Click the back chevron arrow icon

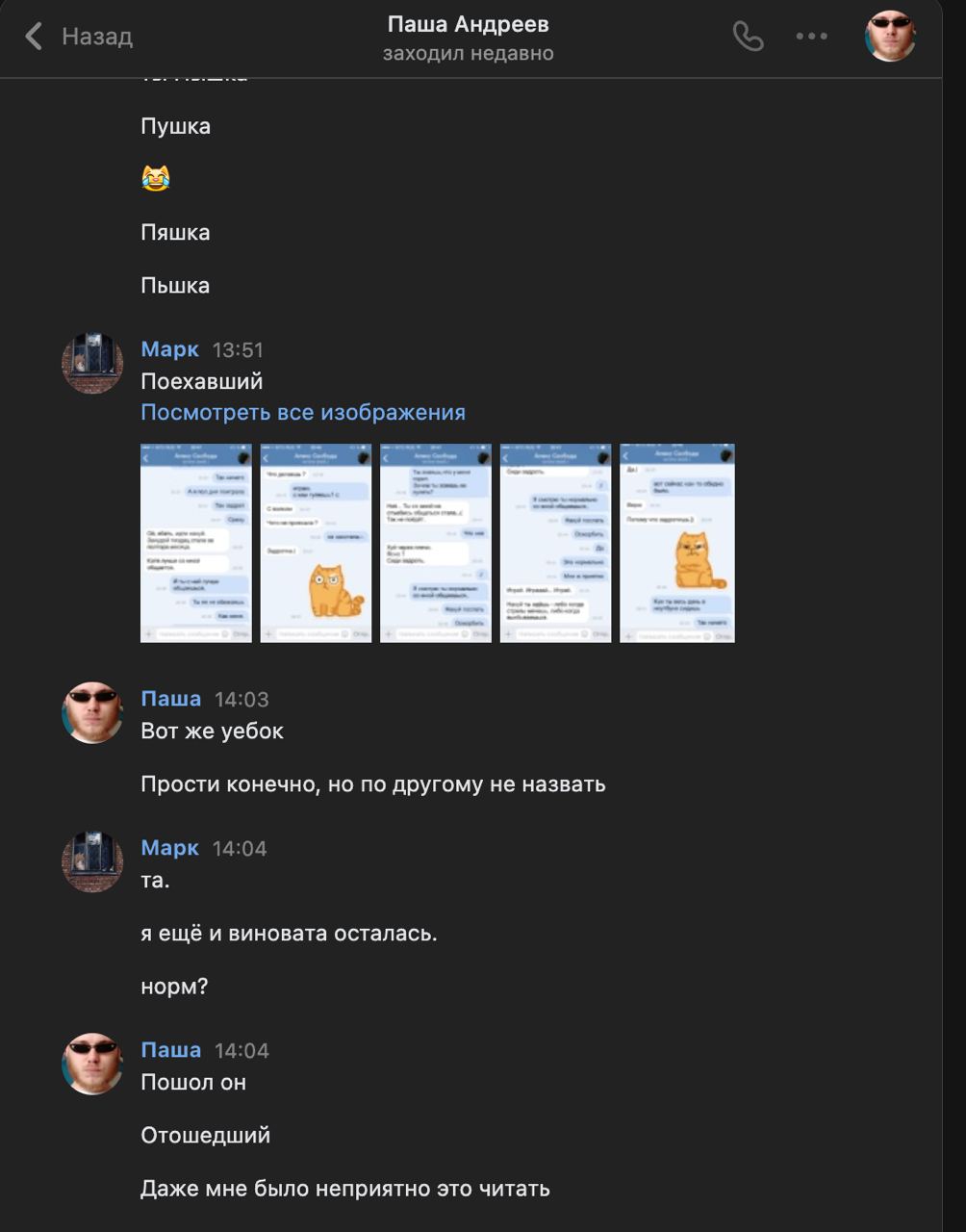click(34, 37)
